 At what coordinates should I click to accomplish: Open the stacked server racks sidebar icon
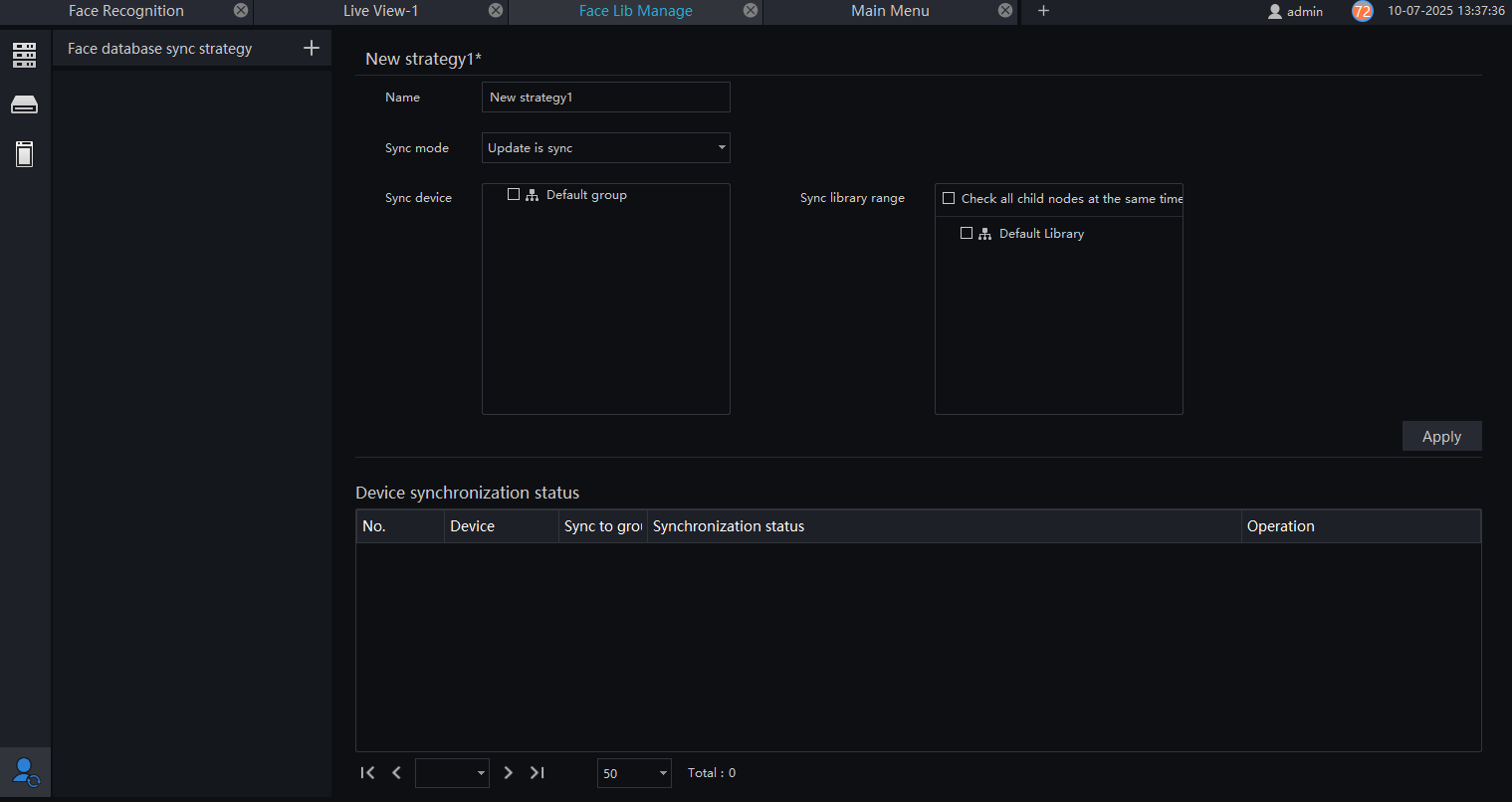click(x=24, y=55)
